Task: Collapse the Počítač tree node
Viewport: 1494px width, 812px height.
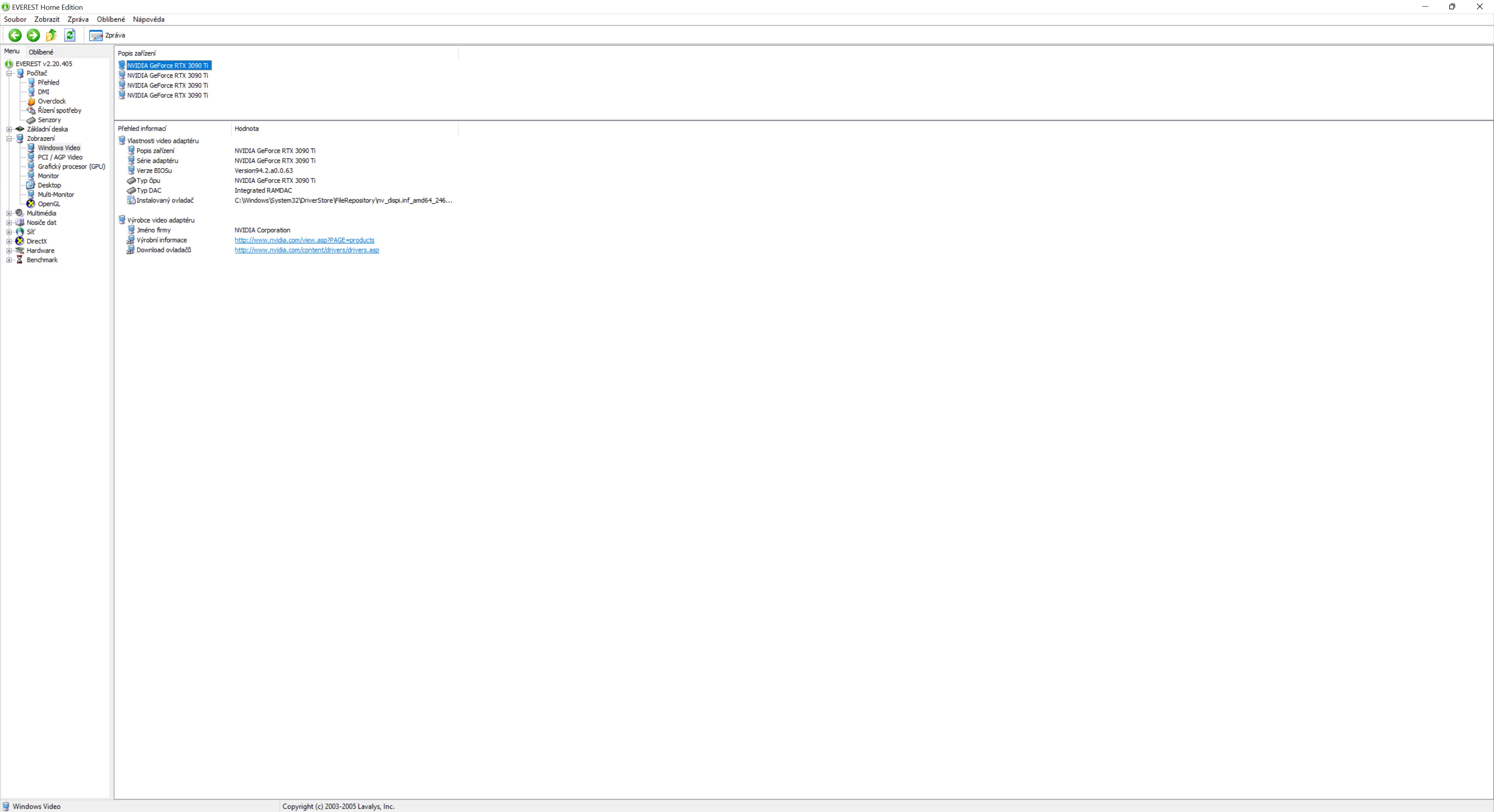Action: click(x=9, y=73)
